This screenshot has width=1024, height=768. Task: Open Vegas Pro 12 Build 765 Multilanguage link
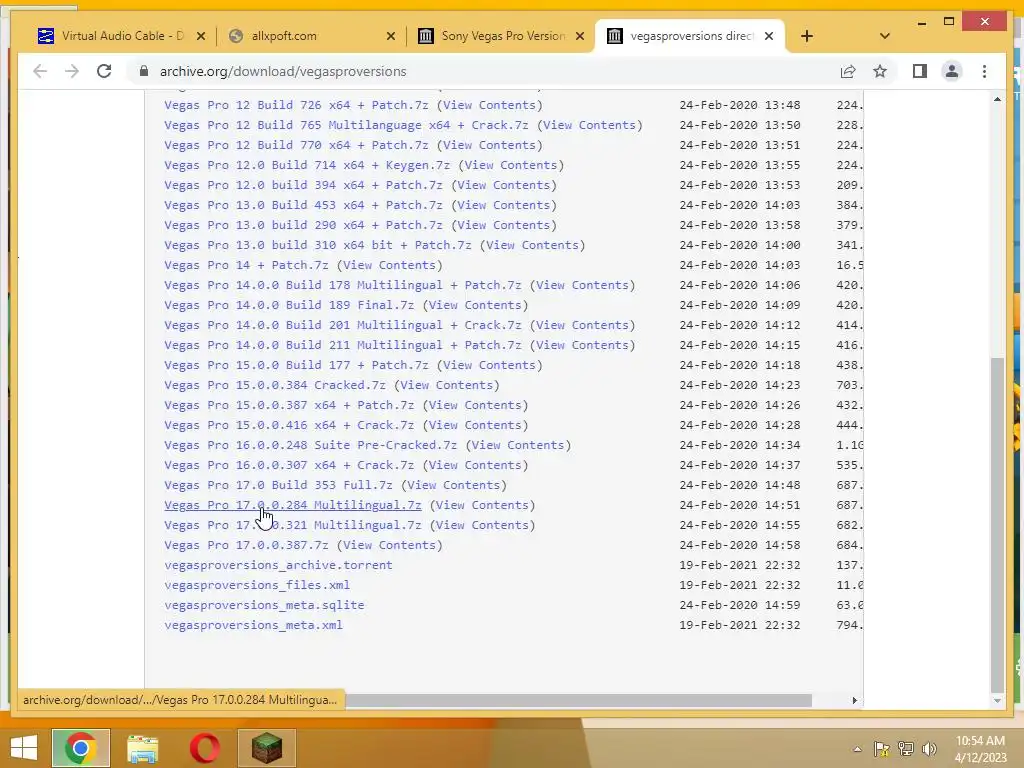pyautogui.click(x=346, y=125)
